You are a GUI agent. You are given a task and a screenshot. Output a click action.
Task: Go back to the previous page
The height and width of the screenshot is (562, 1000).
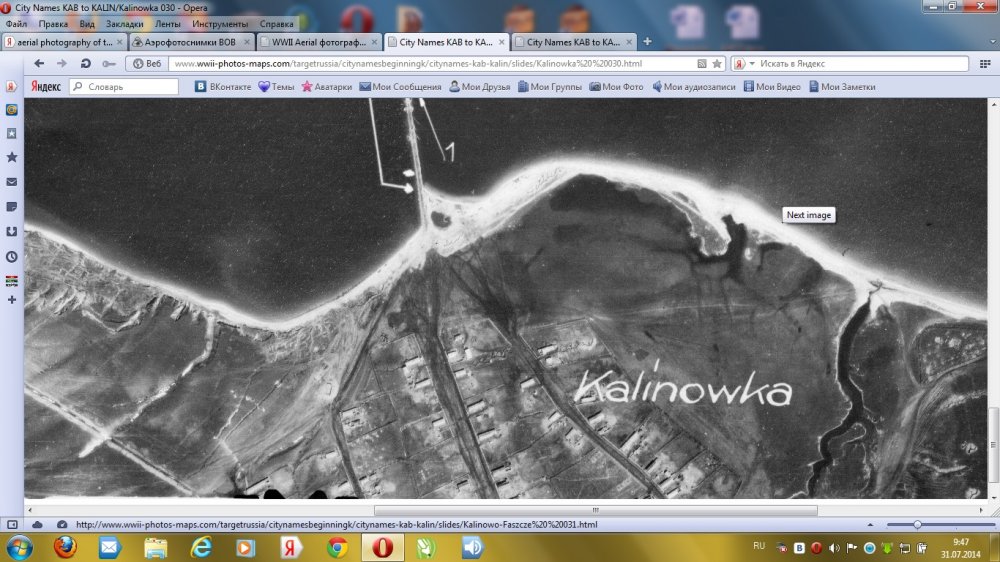tap(40, 63)
